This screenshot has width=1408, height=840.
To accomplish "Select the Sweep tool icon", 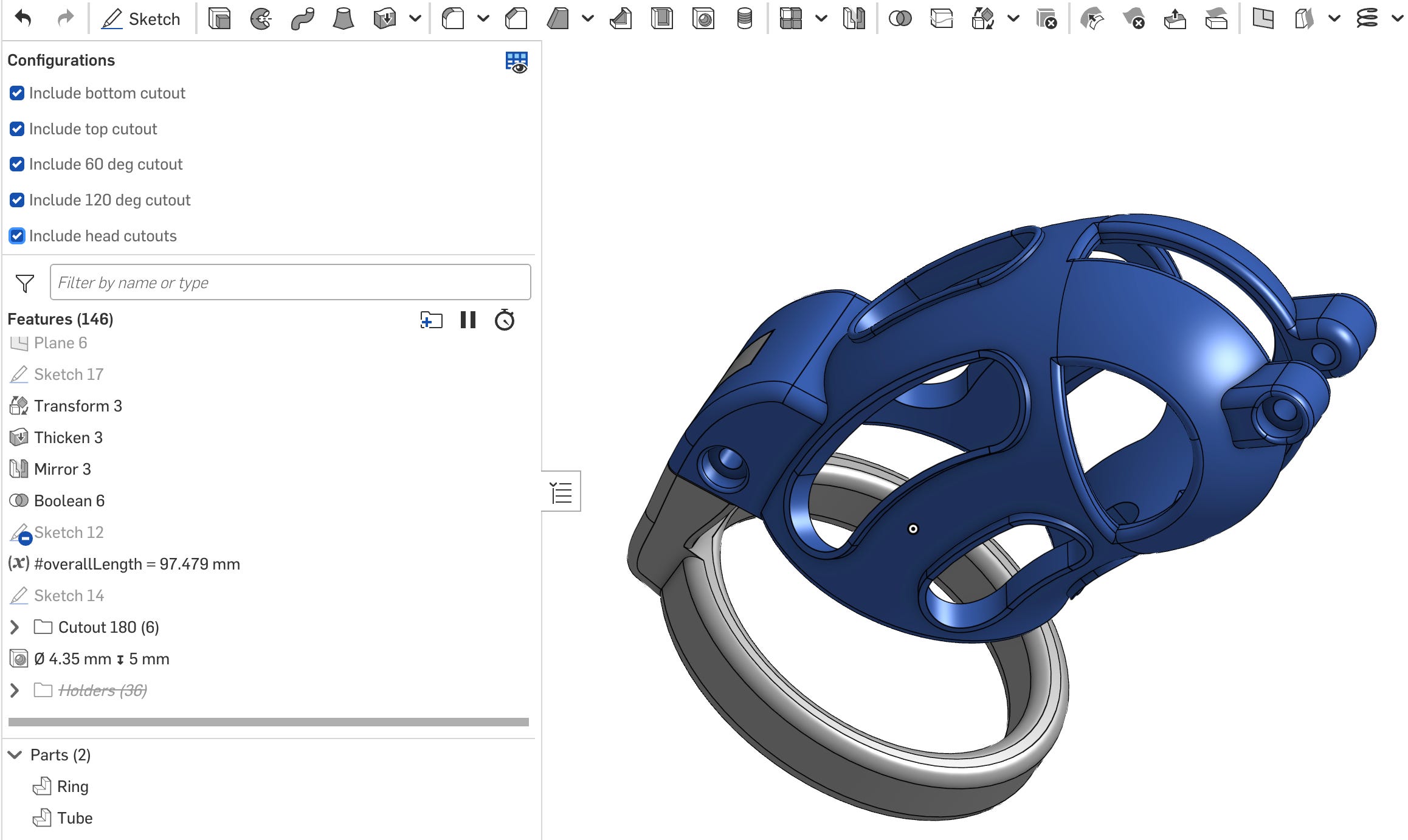I will pos(302,19).
